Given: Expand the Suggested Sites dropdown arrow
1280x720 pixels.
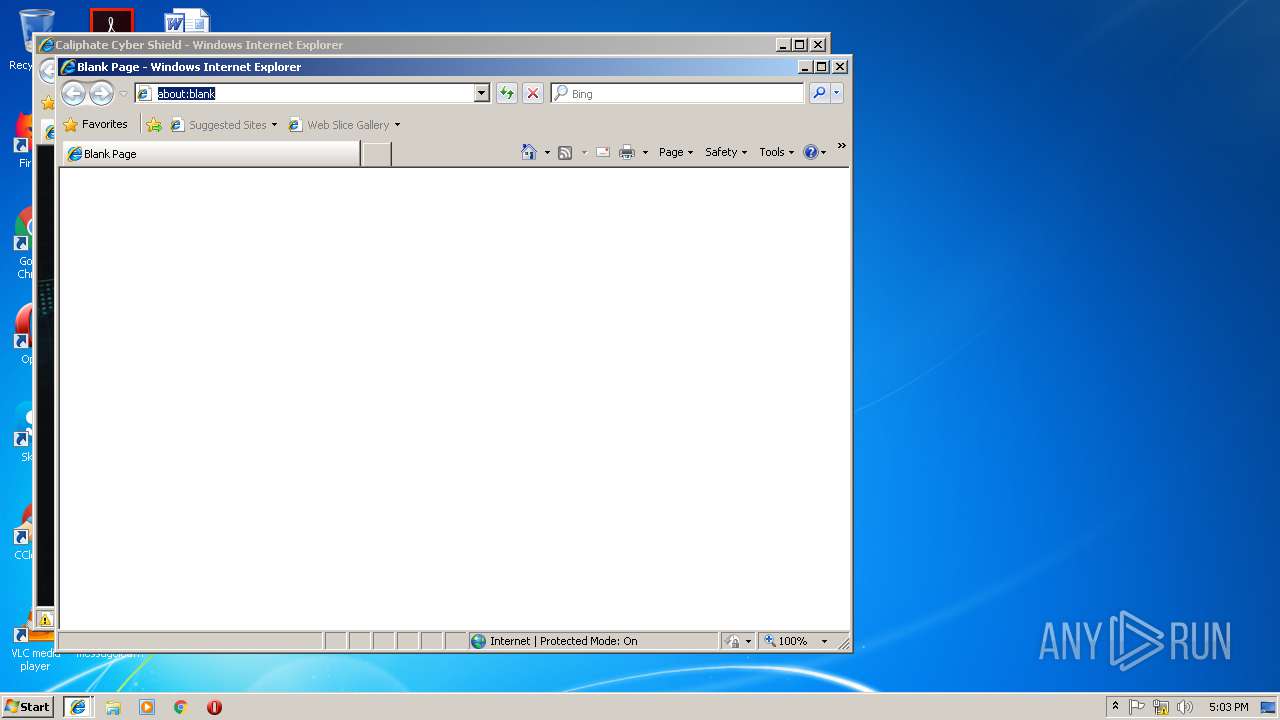Looking at the screenshot, I should point(274,125).
